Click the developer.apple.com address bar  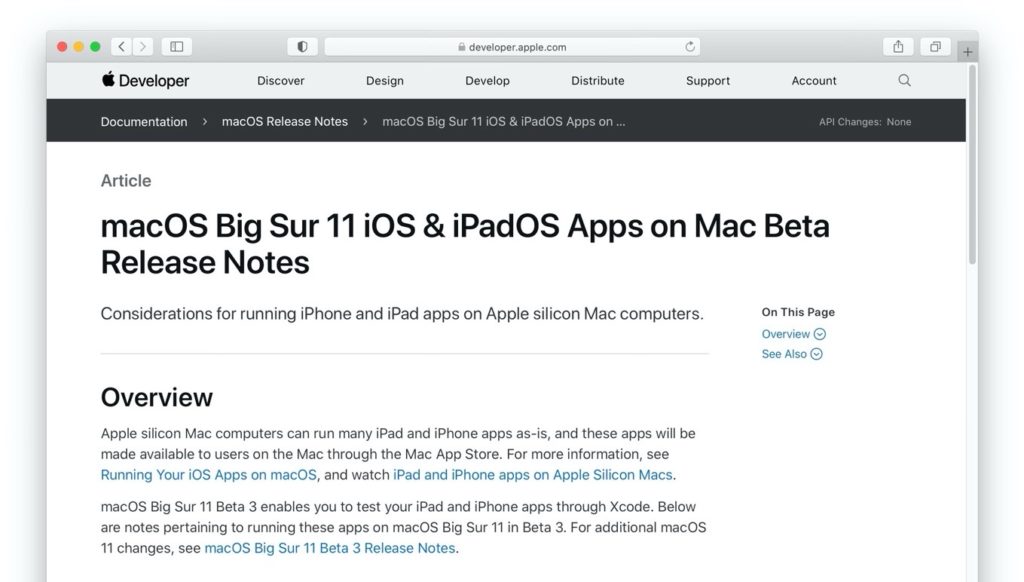click(x=511, y=46)
